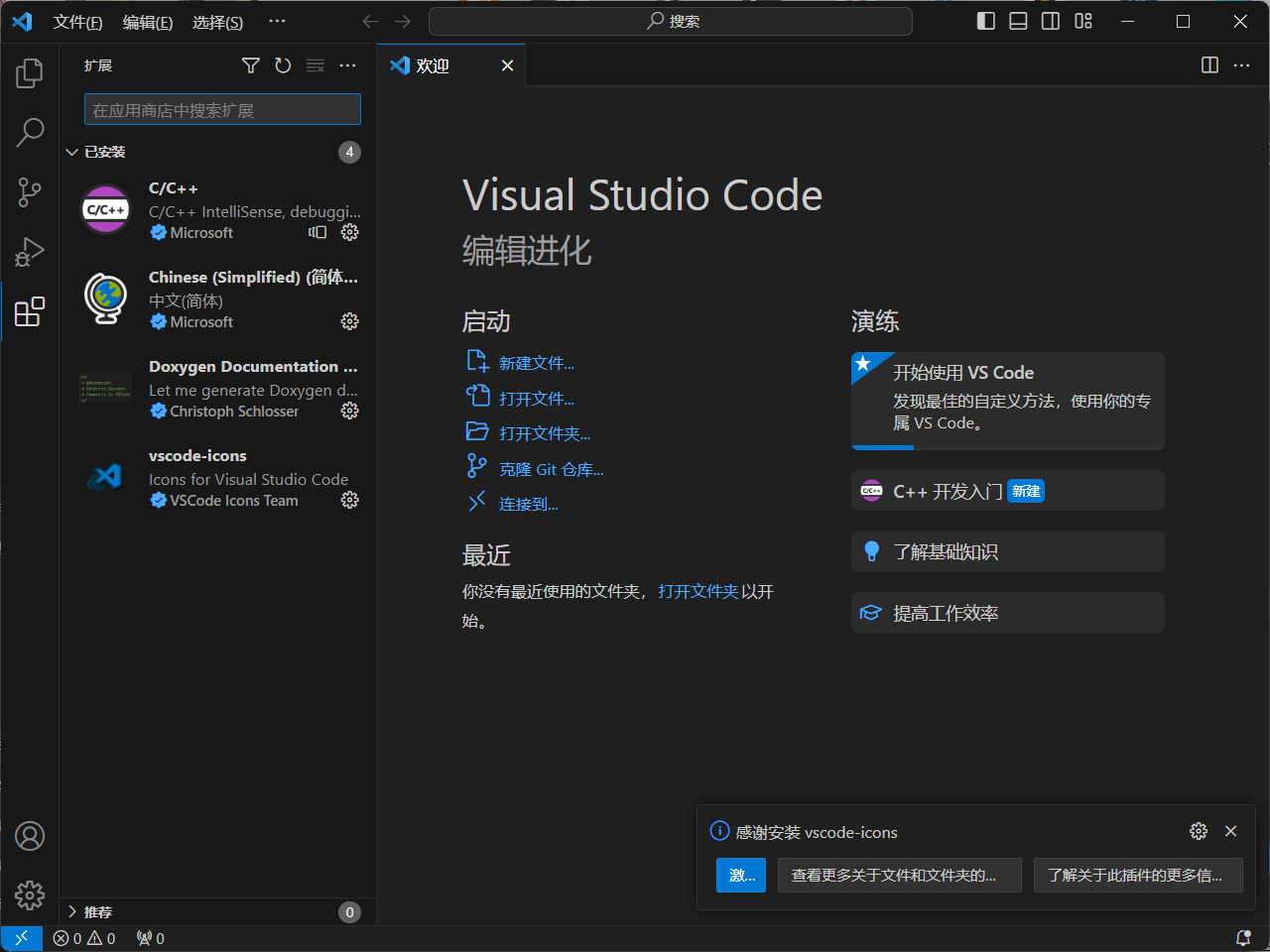Open notifications bell in status bar

click(x=1243, y=938)
